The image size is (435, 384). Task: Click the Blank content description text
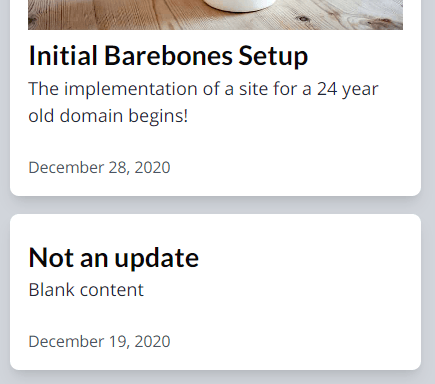[86, 290]
